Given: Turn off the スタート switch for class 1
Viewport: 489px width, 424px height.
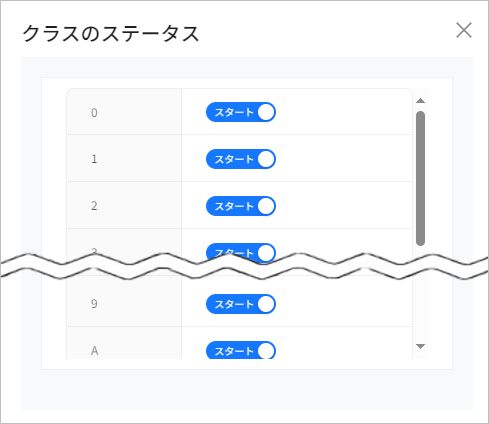Looking at the screenshot, I should [x=241, y=159].
